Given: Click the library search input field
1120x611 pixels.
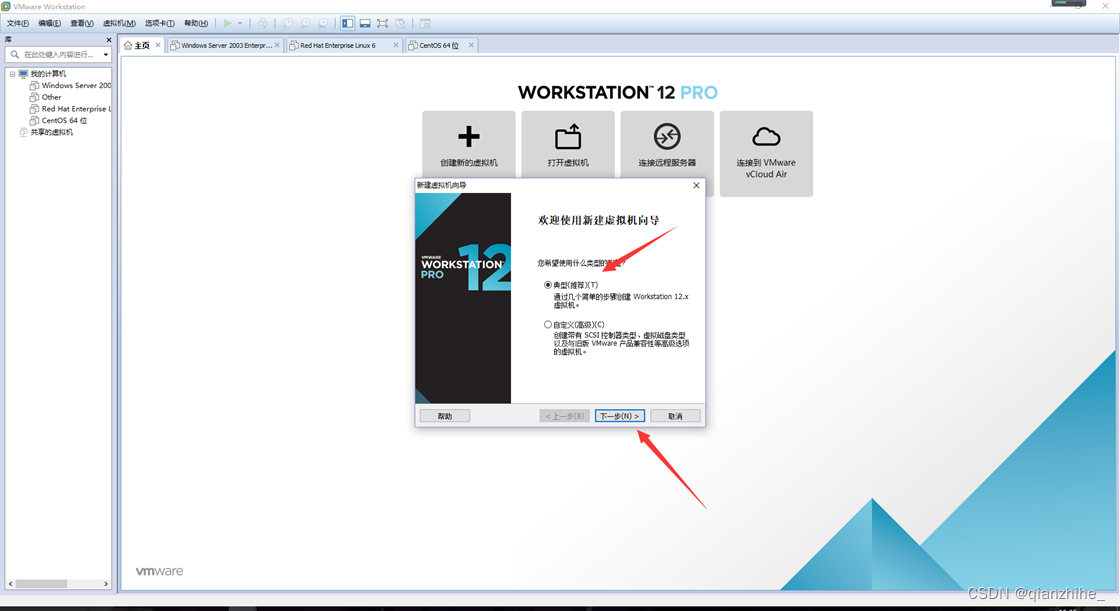Looking at the screenshot, I should coord(59,54).
